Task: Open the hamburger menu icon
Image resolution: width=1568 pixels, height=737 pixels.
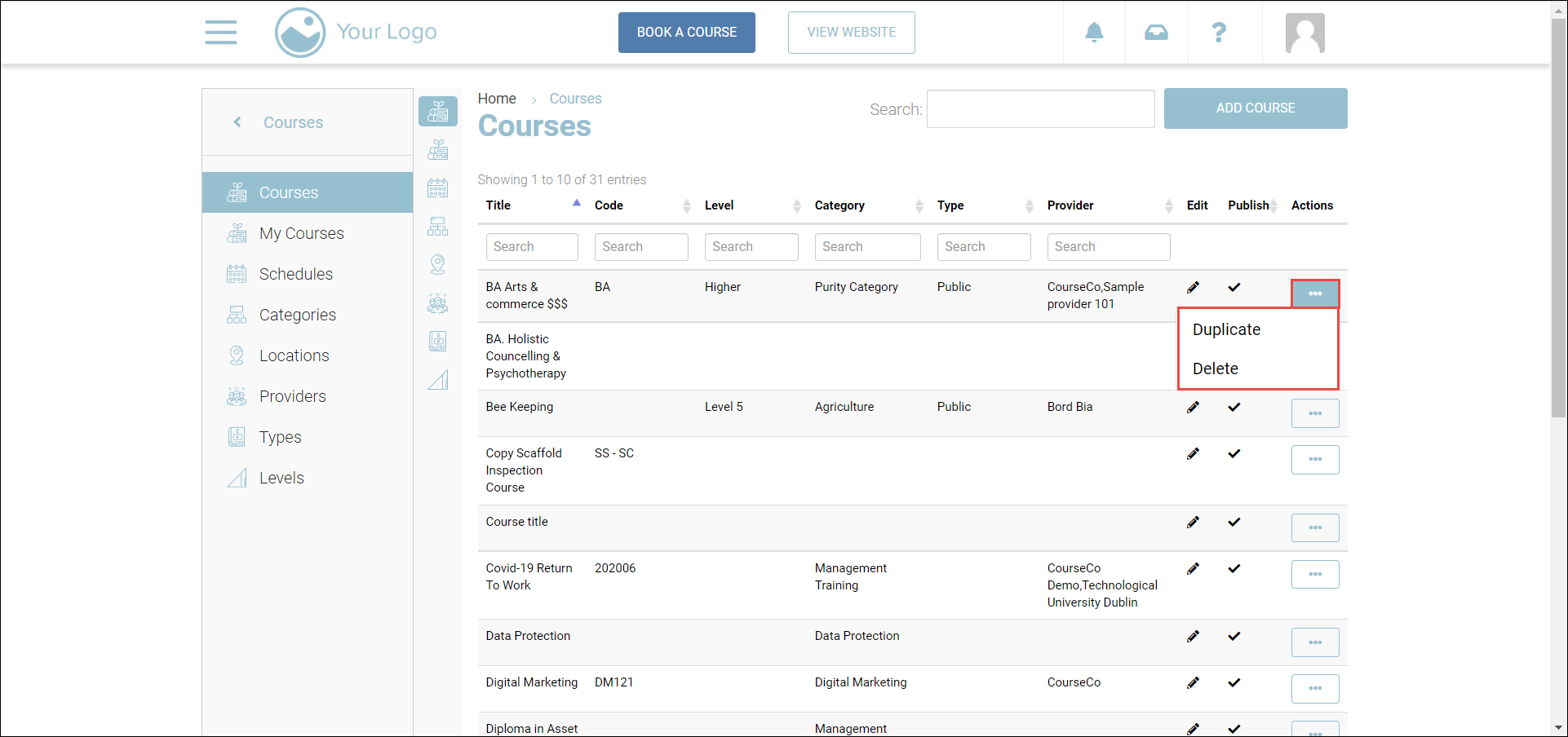Action: (x=220, y=33)
